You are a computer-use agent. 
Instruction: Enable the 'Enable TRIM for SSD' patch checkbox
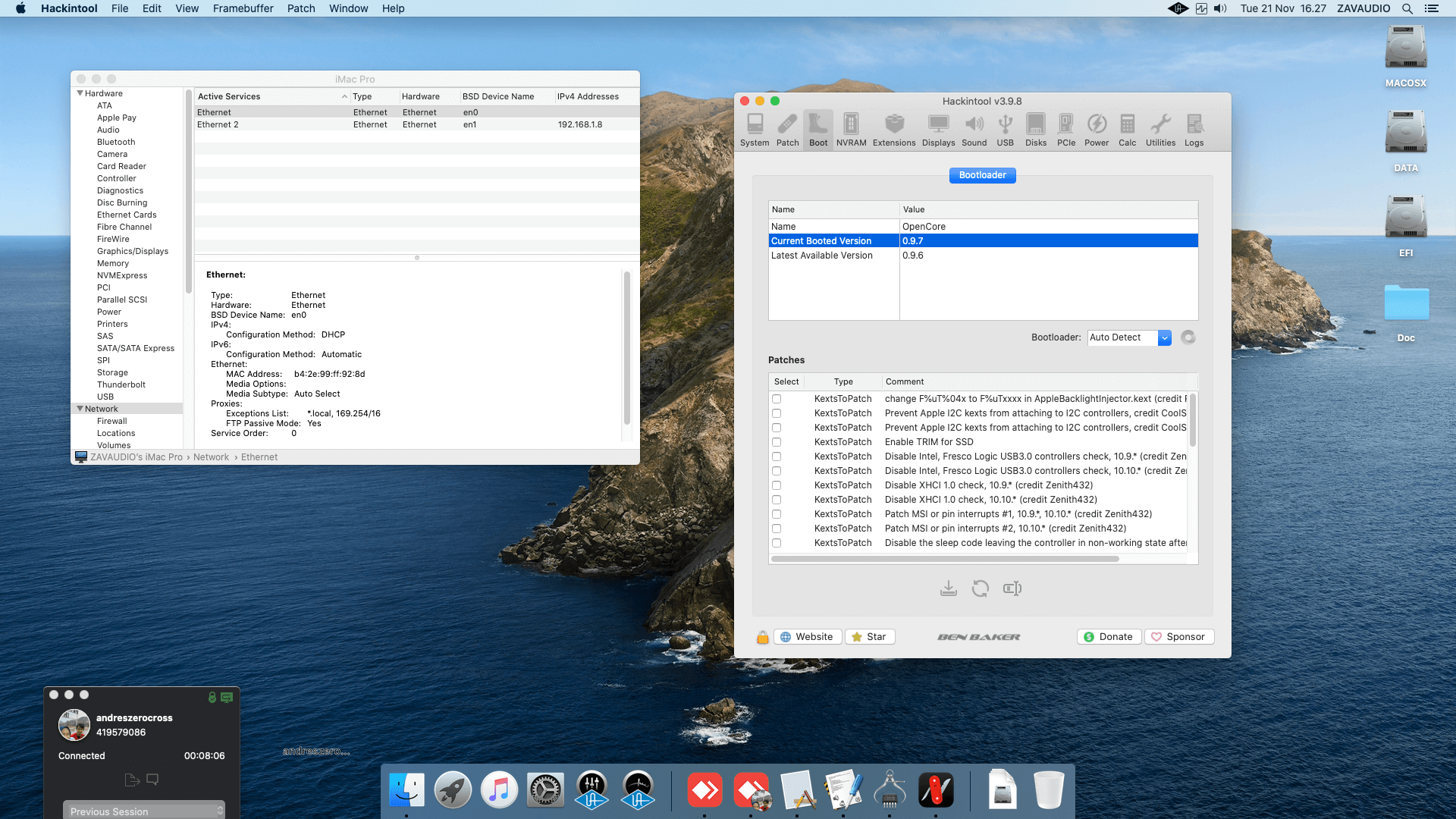(777, 442)
